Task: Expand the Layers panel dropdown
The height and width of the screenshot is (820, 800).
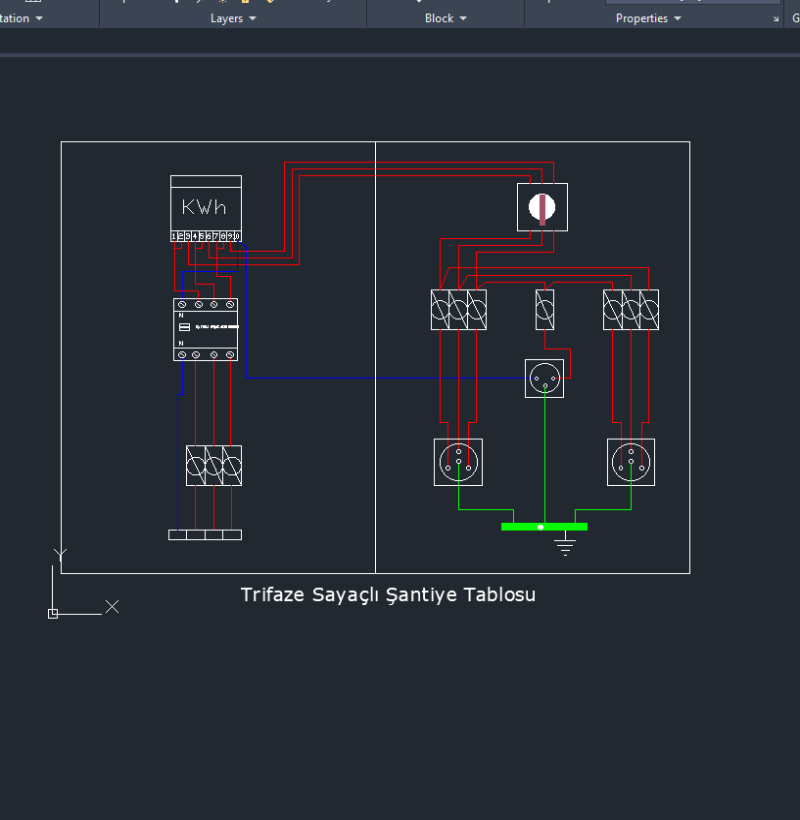Action: click(233, 18)
